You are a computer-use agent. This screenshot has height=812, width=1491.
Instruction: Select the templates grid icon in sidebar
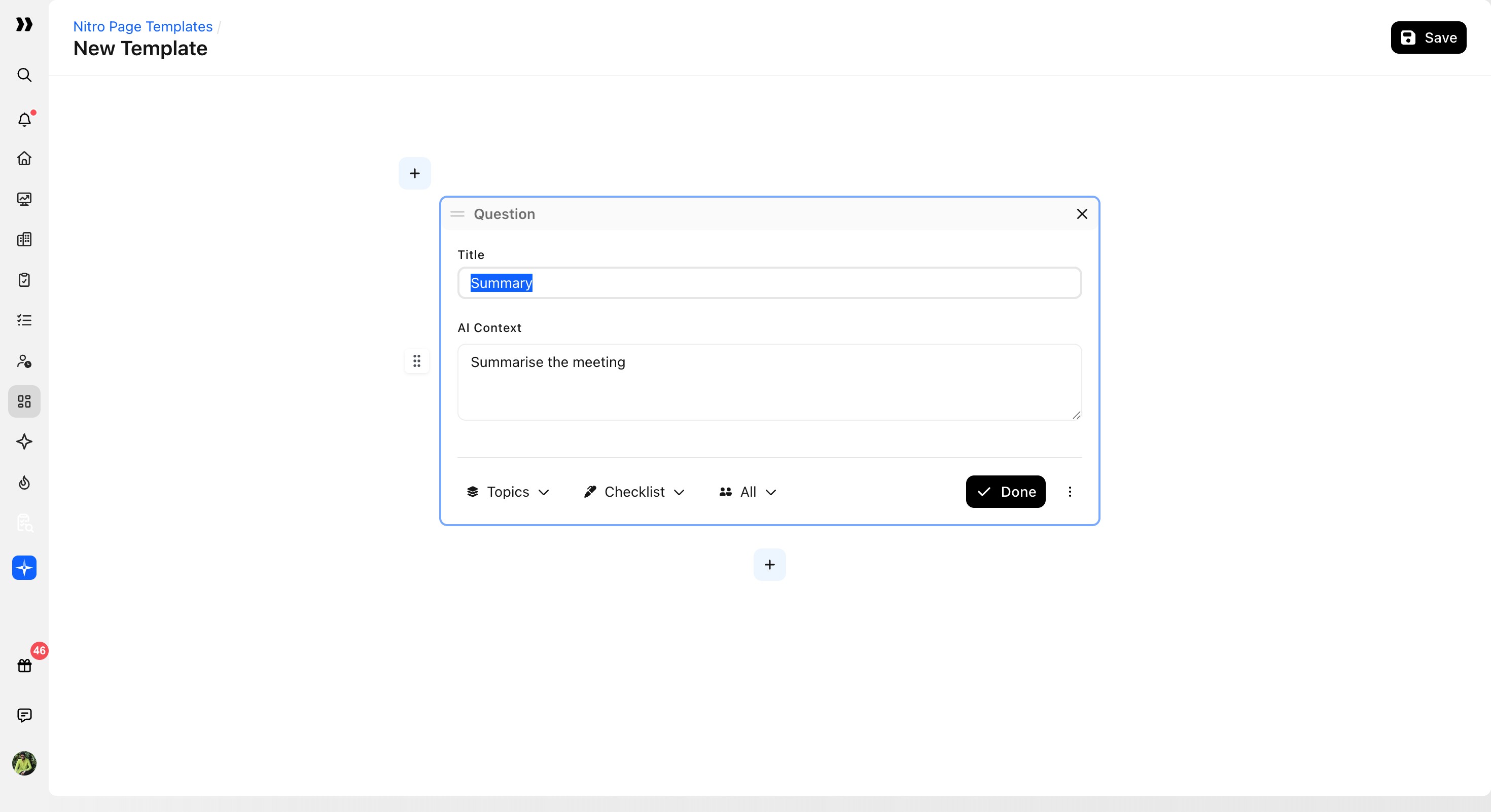[x=24, y=401]
